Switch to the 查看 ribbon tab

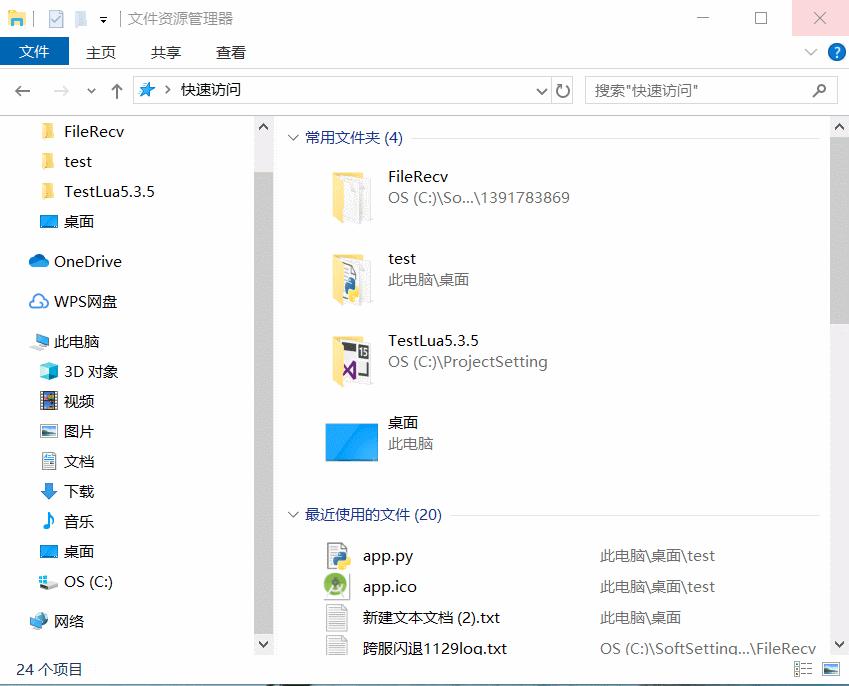[231, 53]
